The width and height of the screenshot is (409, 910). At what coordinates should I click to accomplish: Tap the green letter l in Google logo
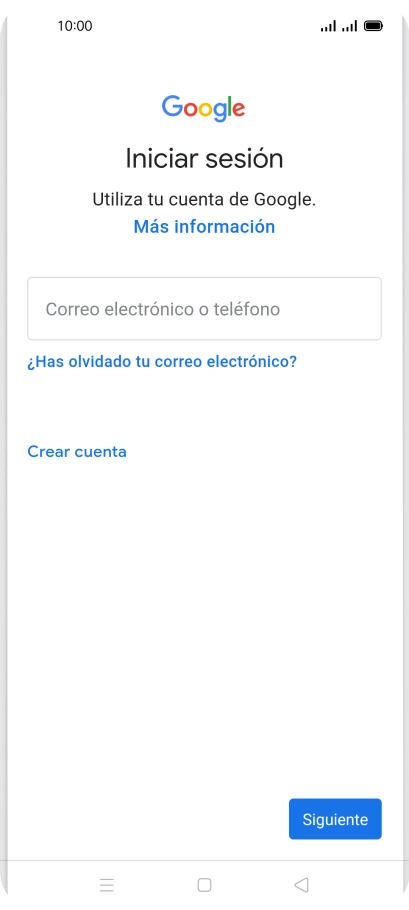pyautogui.click(x=228, y=106)
